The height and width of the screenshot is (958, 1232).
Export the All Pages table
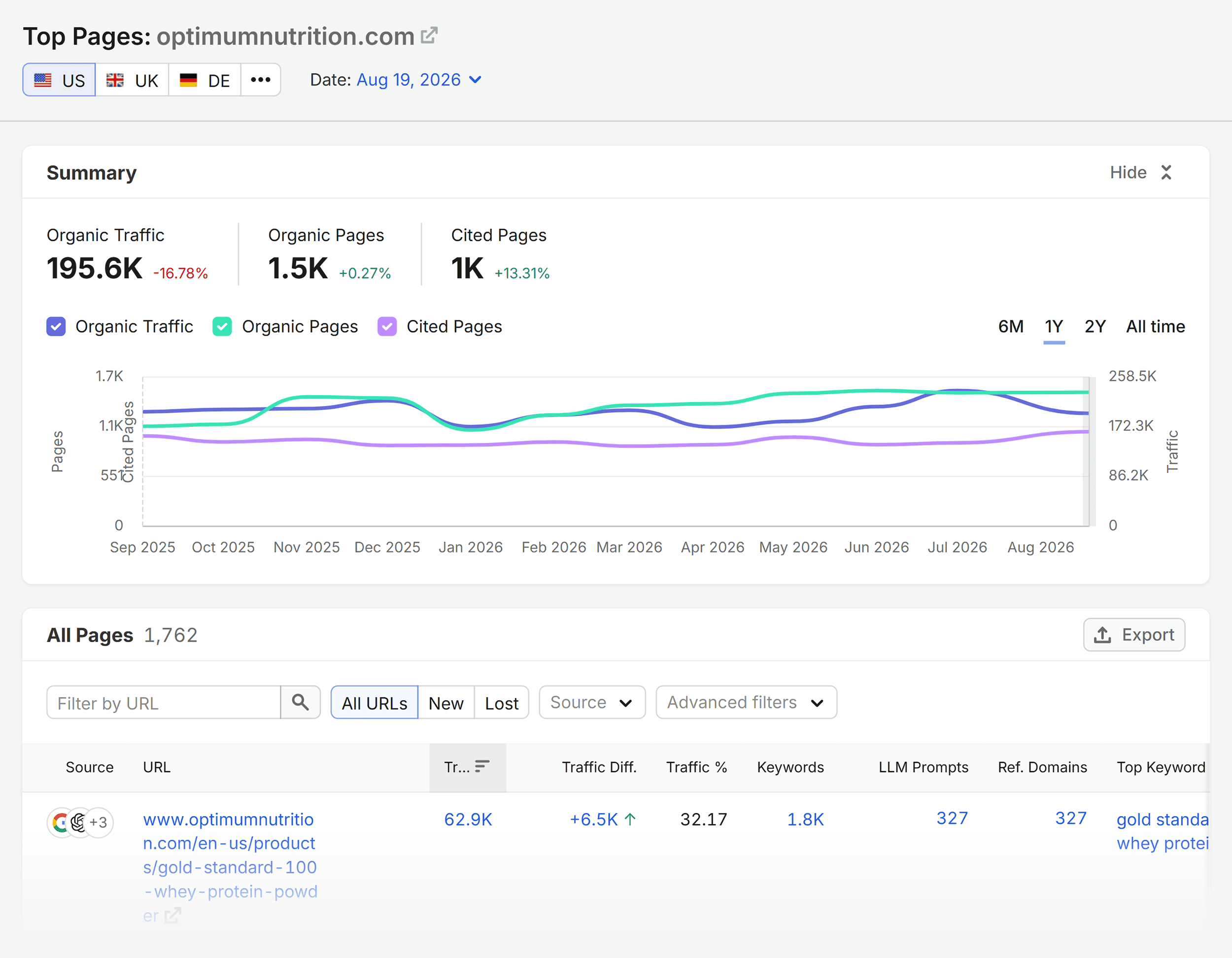click(x=1134, y=635)
